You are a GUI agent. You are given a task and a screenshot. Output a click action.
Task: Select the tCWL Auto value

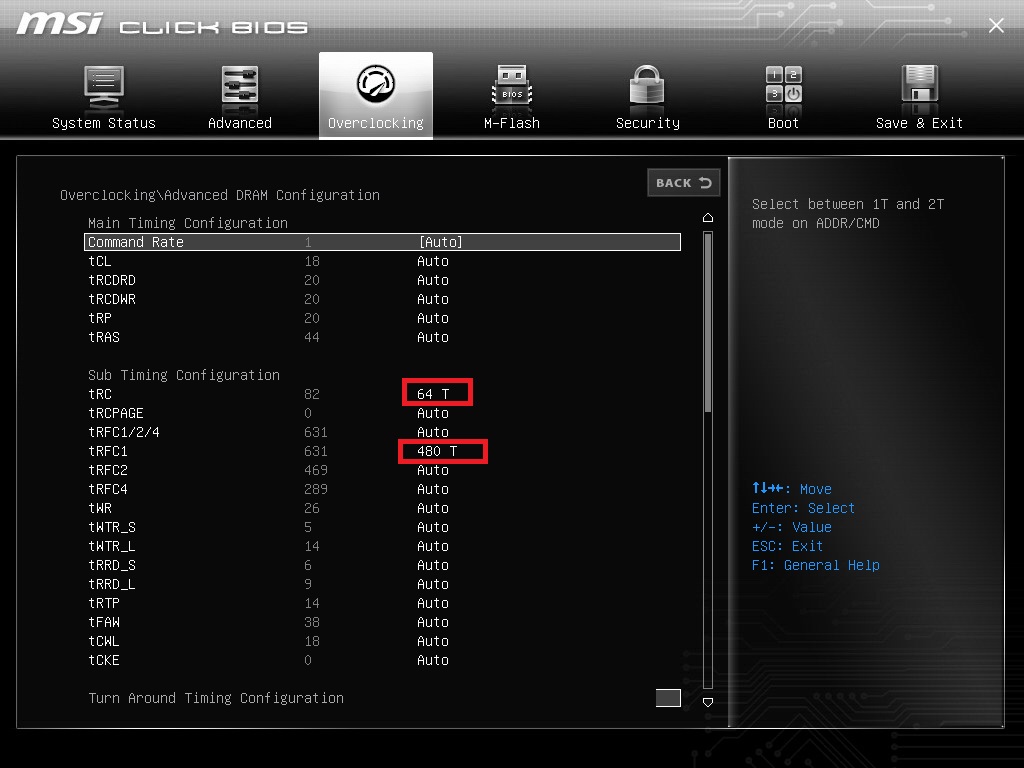pyautogui.click(x=433, y=641)
